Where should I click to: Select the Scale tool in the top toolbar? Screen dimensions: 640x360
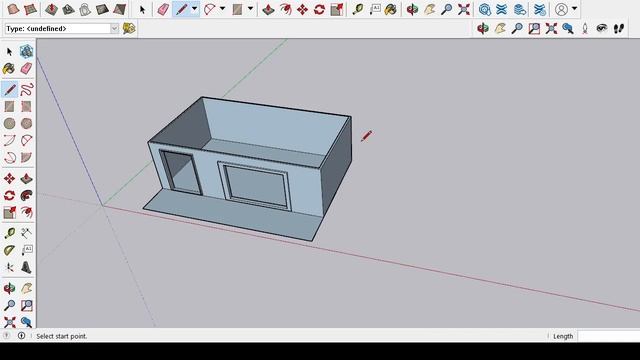[337, 9]
